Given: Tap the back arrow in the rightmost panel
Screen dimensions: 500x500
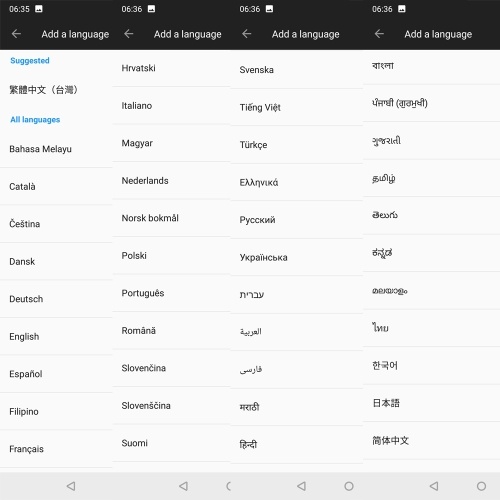Looking at the screenshot, I should (x=379, y=34).
